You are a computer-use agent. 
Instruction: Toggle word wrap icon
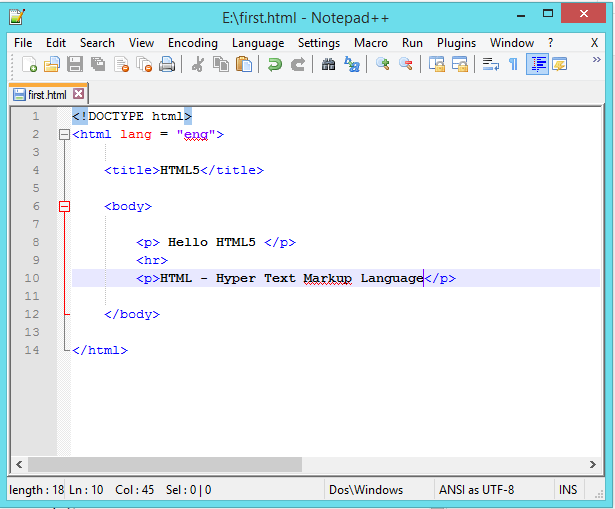click(490, 64)
